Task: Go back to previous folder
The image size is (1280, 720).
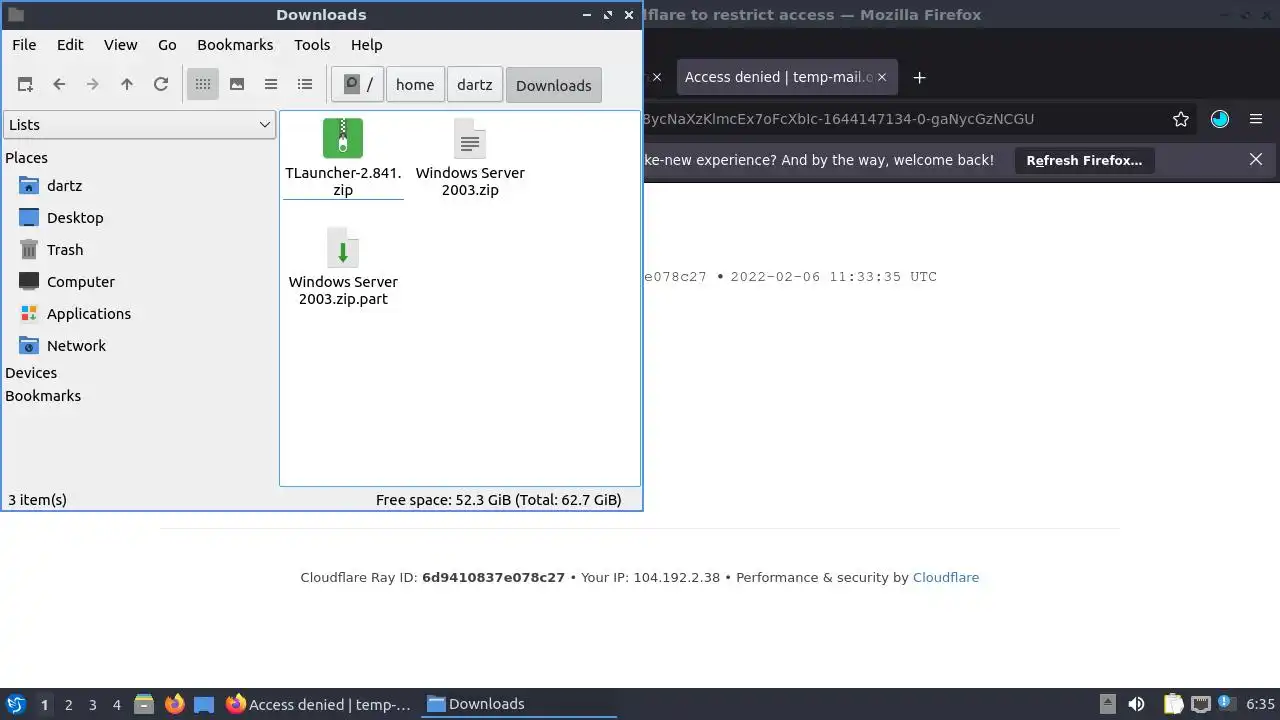Action: 59,85
